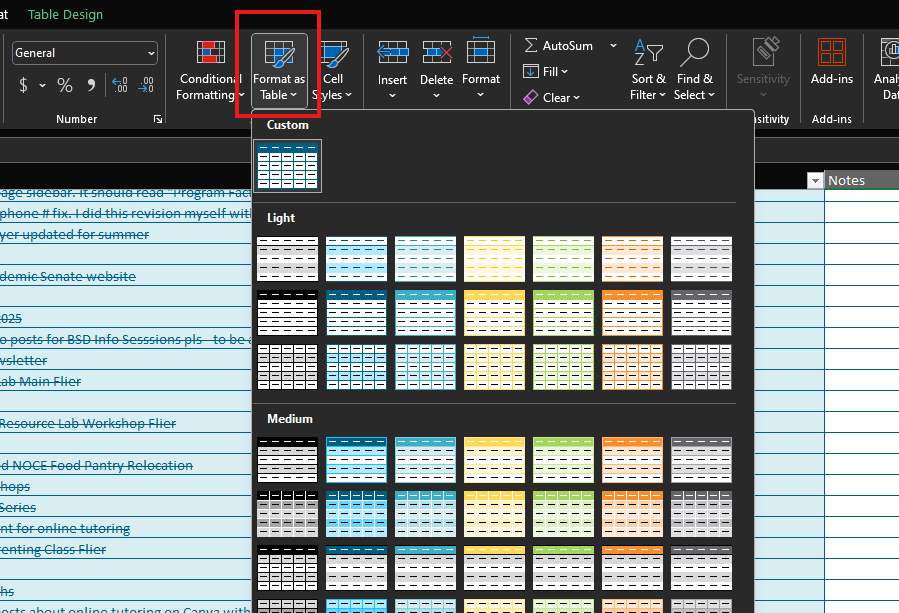Click the Notes column header

861,181
